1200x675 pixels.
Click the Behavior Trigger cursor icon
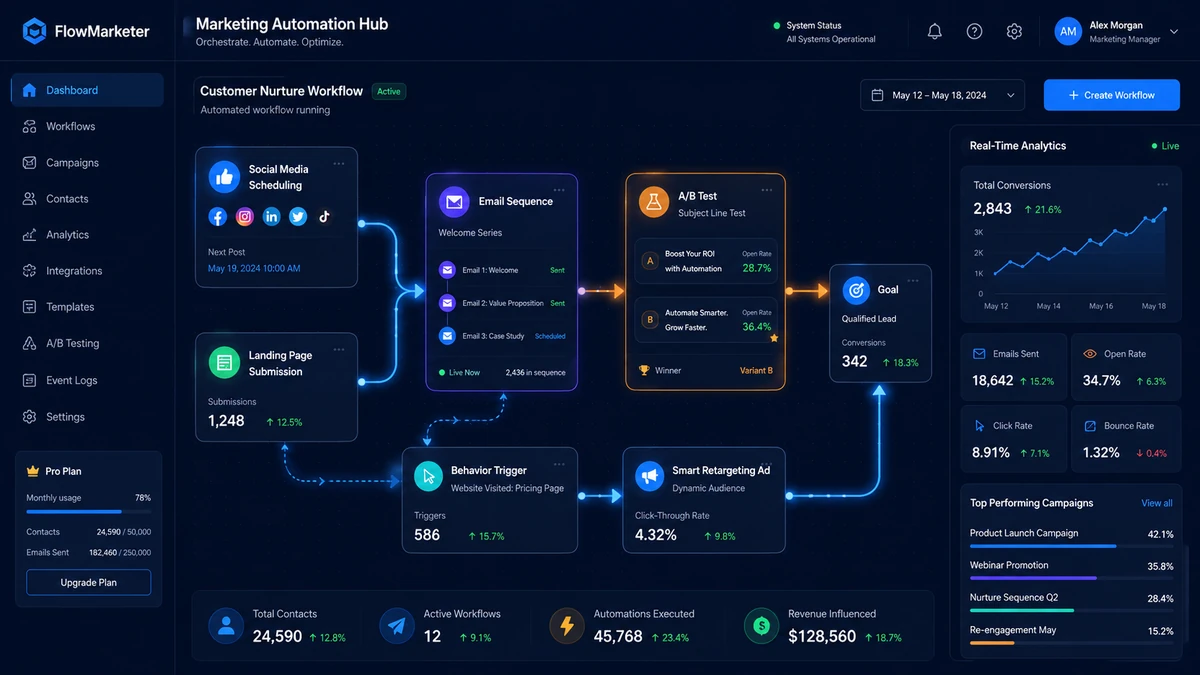pyautogui.click(x=429, y=476)
